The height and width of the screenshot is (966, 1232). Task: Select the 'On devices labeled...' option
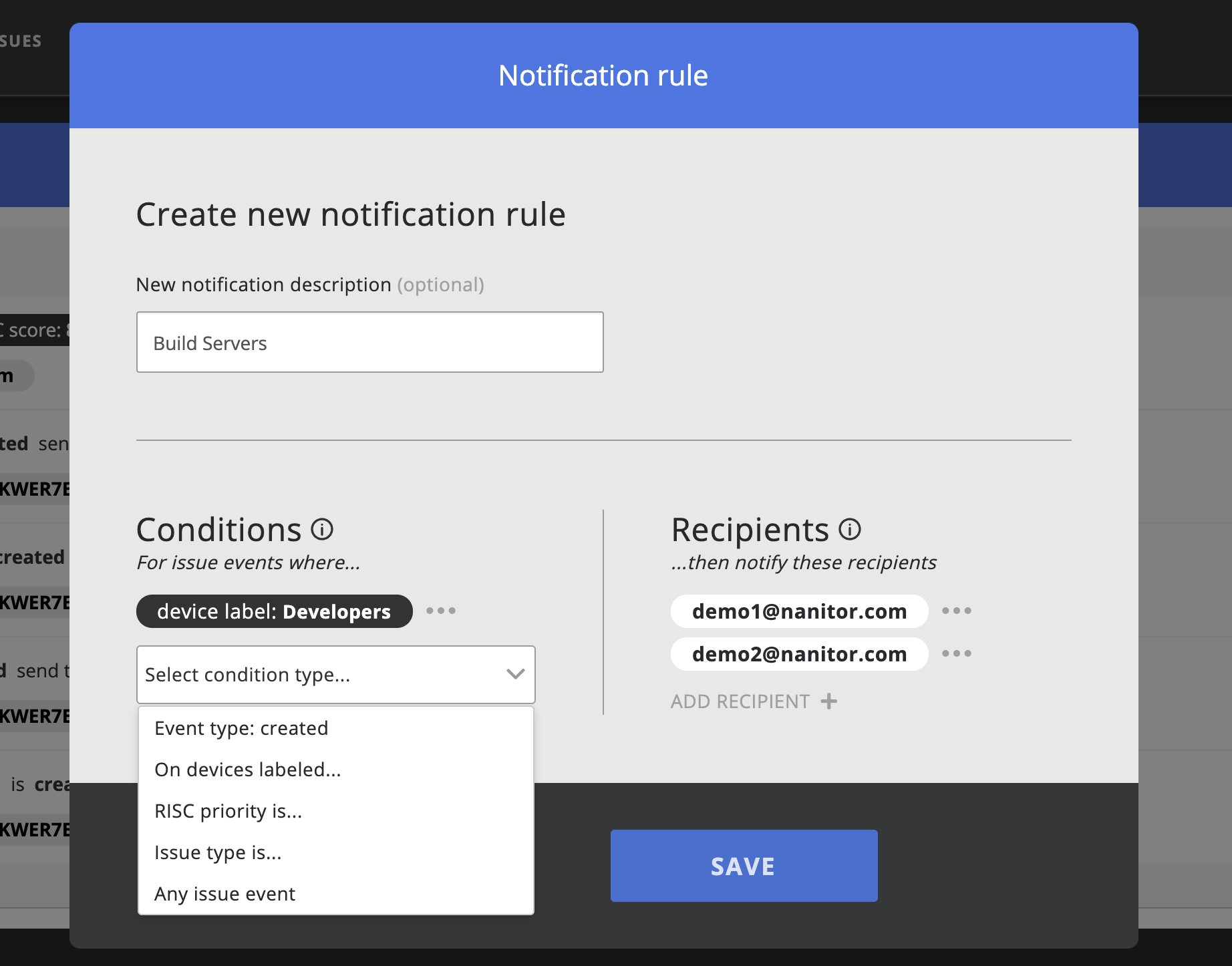(248, 770)
